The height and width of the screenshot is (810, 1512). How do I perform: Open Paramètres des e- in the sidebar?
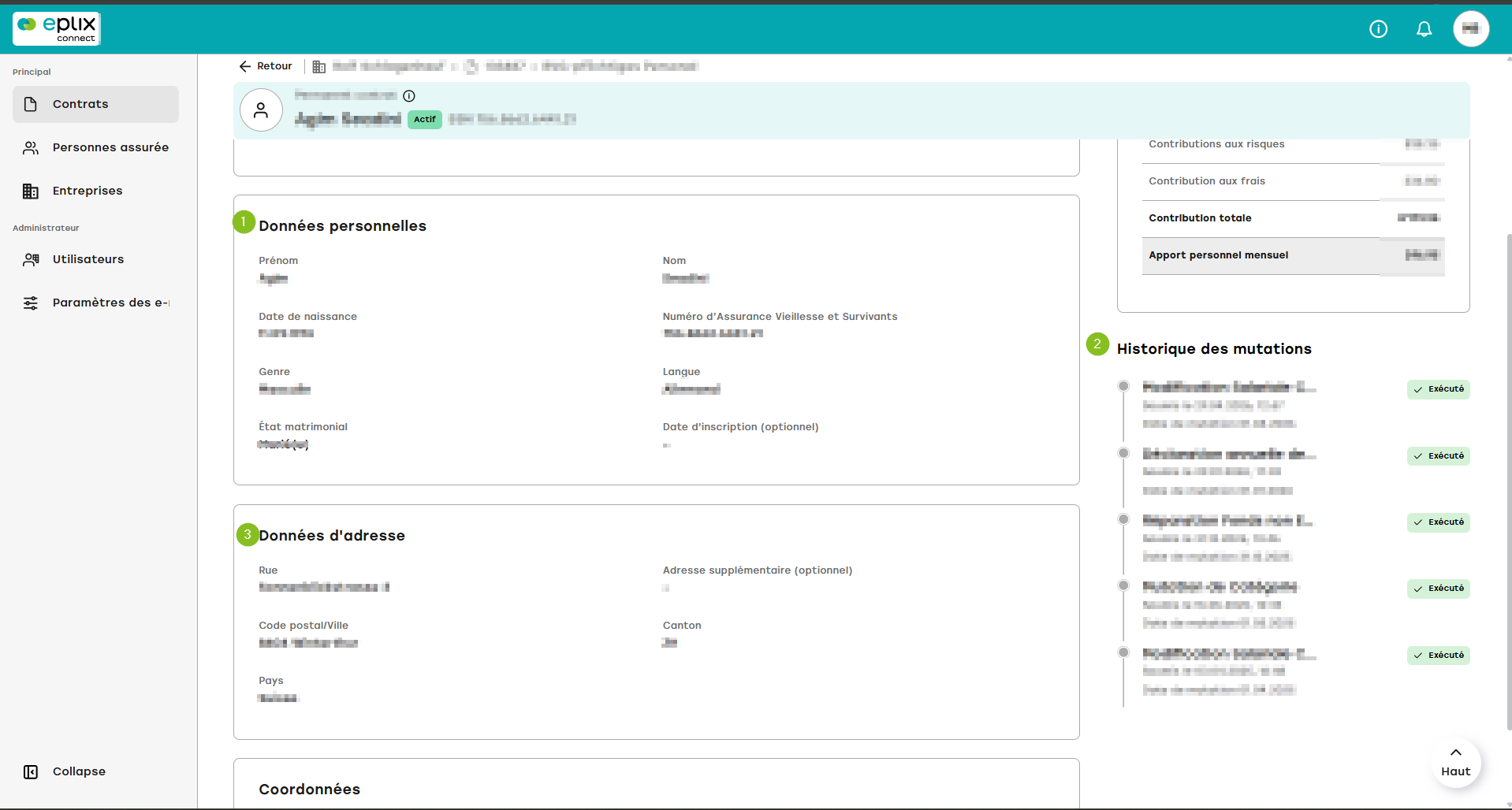pyautogui.click(x=95, y=303)
